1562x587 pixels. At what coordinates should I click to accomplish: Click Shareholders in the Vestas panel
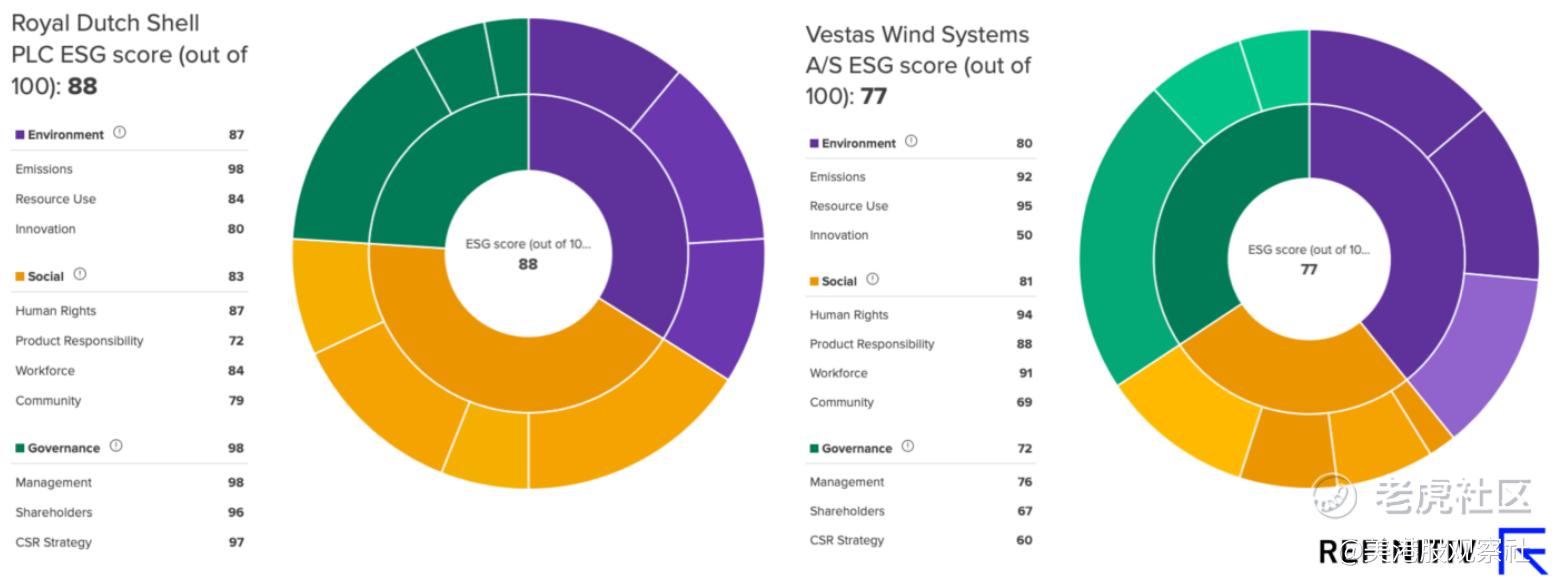(847, 511)
